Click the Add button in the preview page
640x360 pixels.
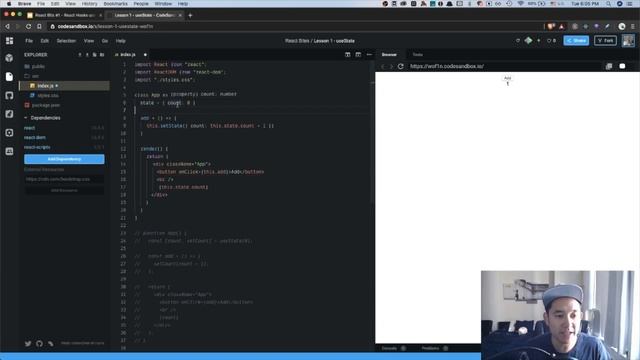tap(507, 78)
